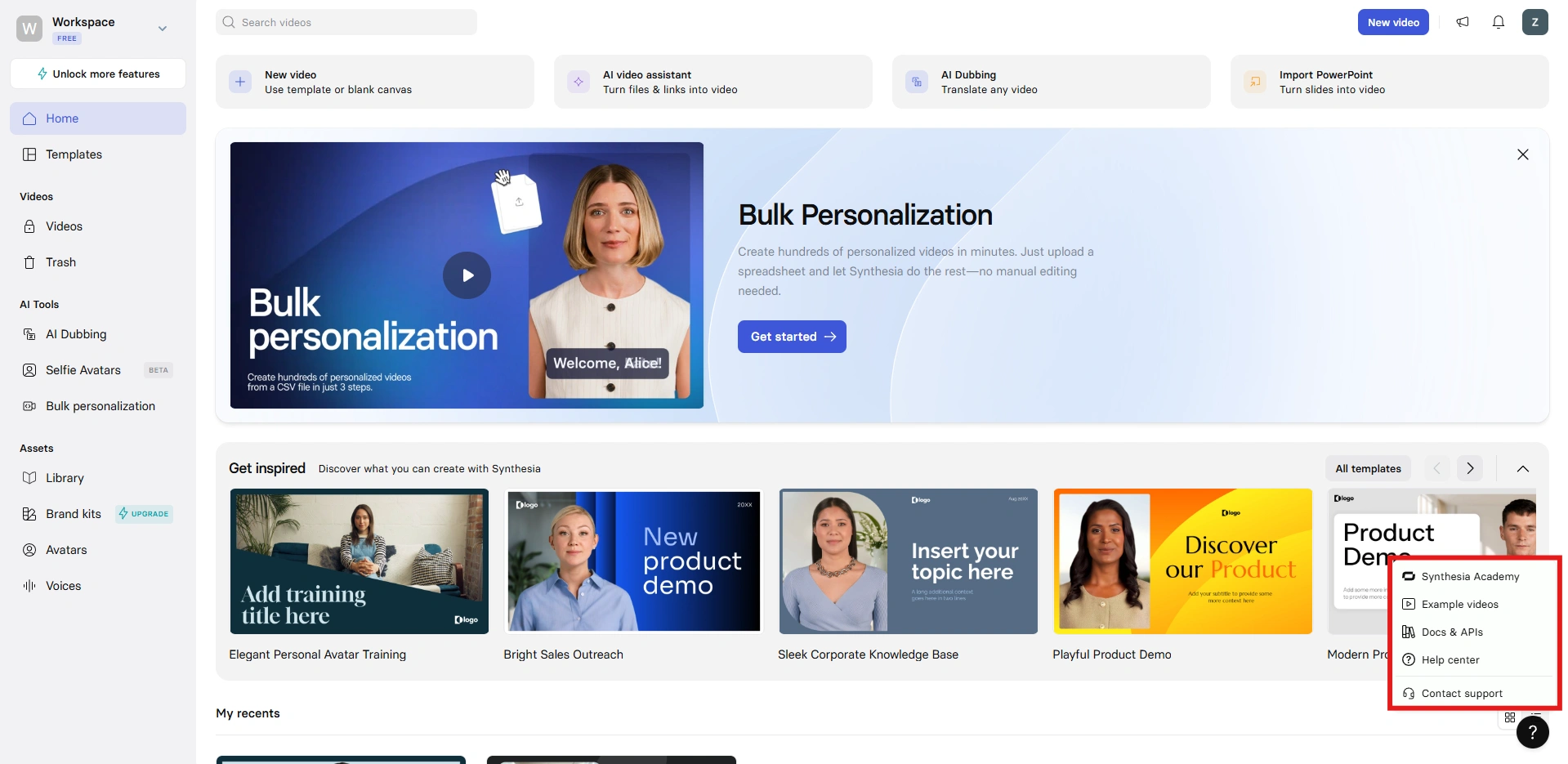
Task: Open Bulk personalization in the sidebar
Action: click(x=98, y=406)
